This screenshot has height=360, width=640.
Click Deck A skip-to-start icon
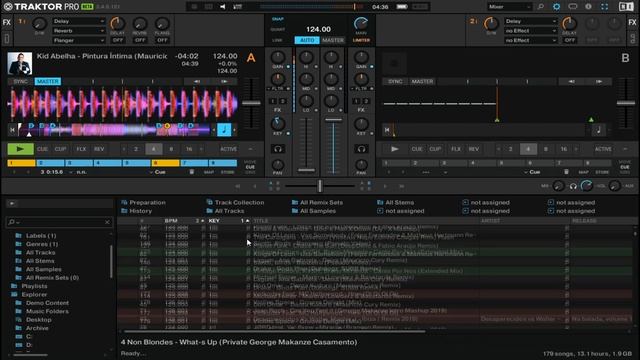point(13,130)
